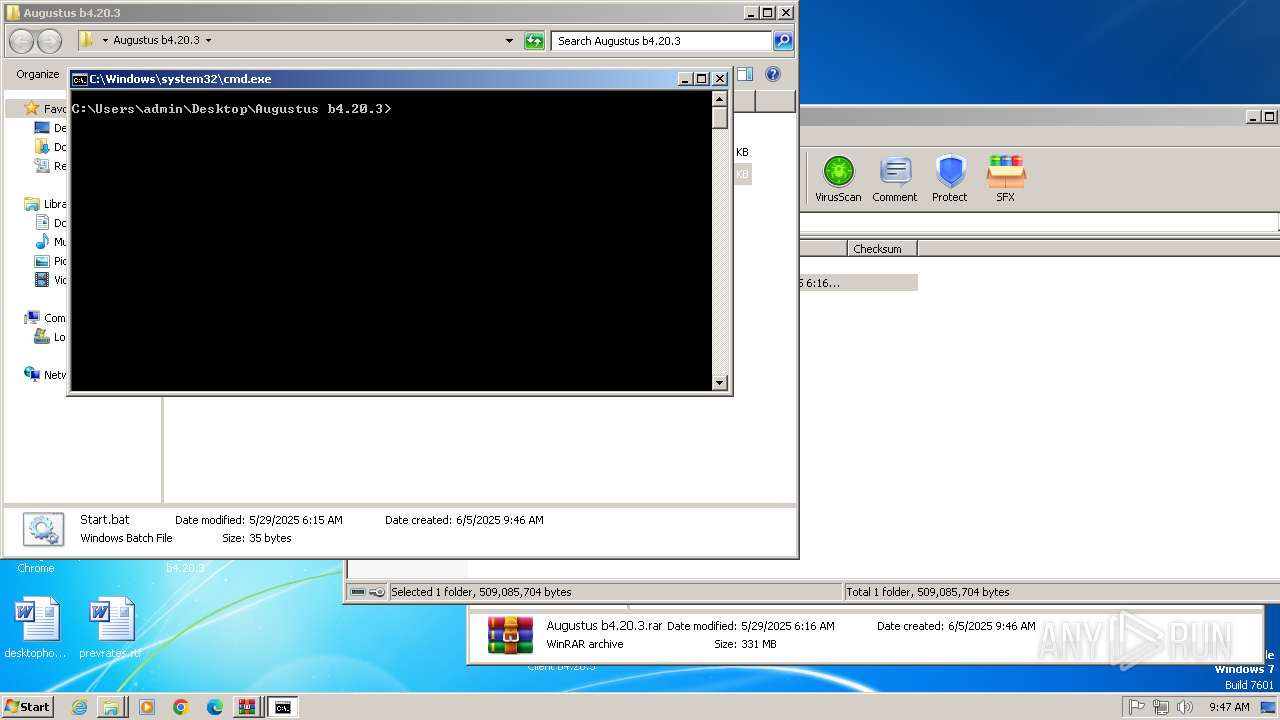The width and height of the screenshot is (1280, 720).
Task: Click the 'Total 1 folder, 509,085,704 bytes' status text
Action: coord(928,592)
